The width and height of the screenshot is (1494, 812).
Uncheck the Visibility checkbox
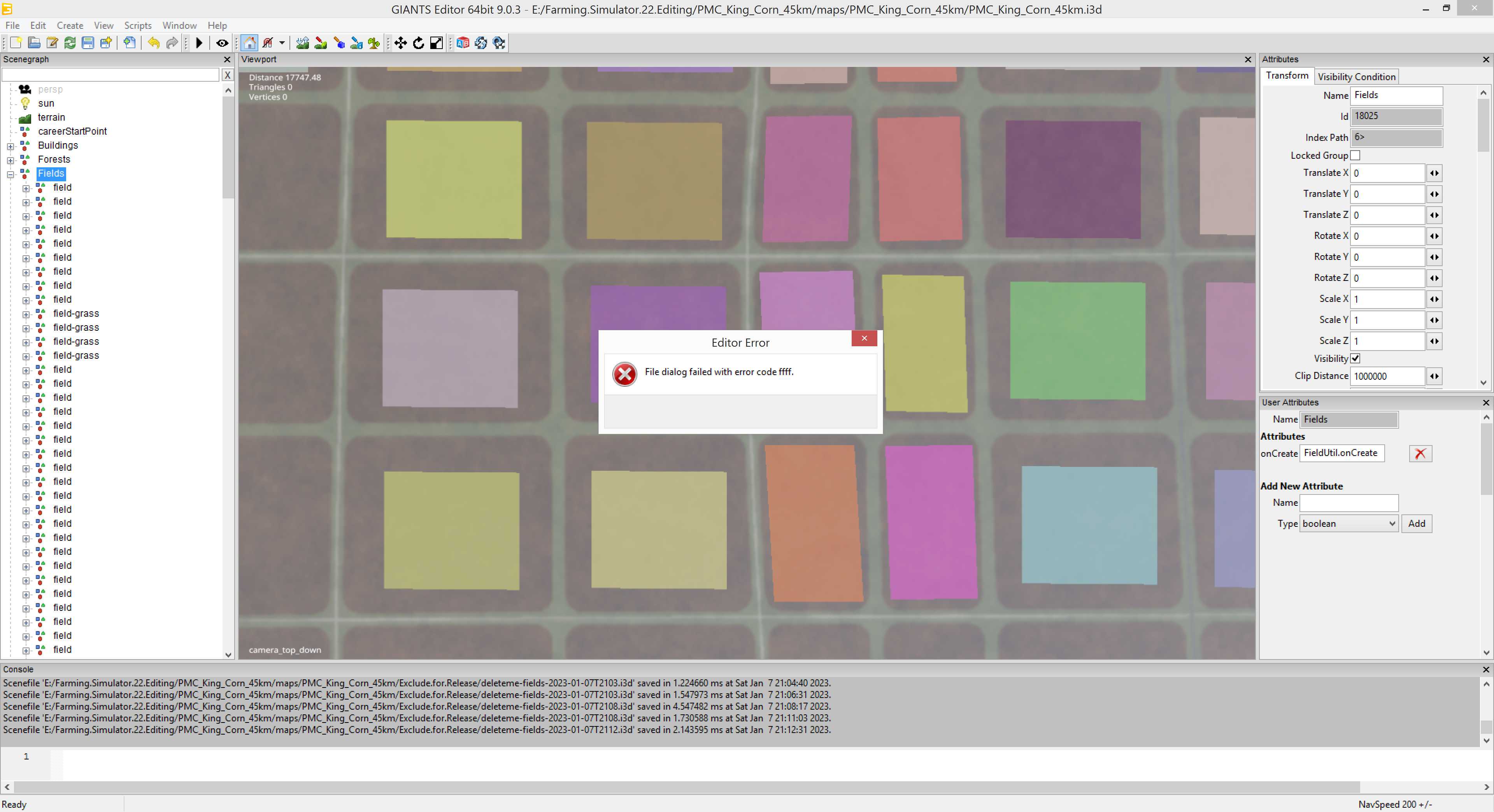pyautogui.click(x=1355, y=358)
